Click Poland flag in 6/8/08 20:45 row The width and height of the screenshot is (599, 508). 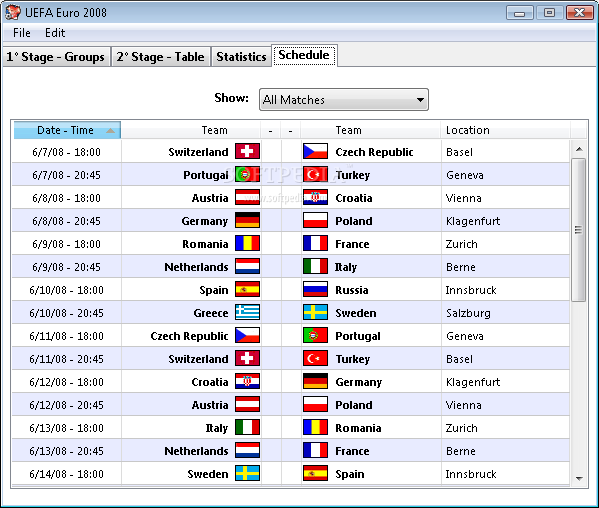[315, 220]
